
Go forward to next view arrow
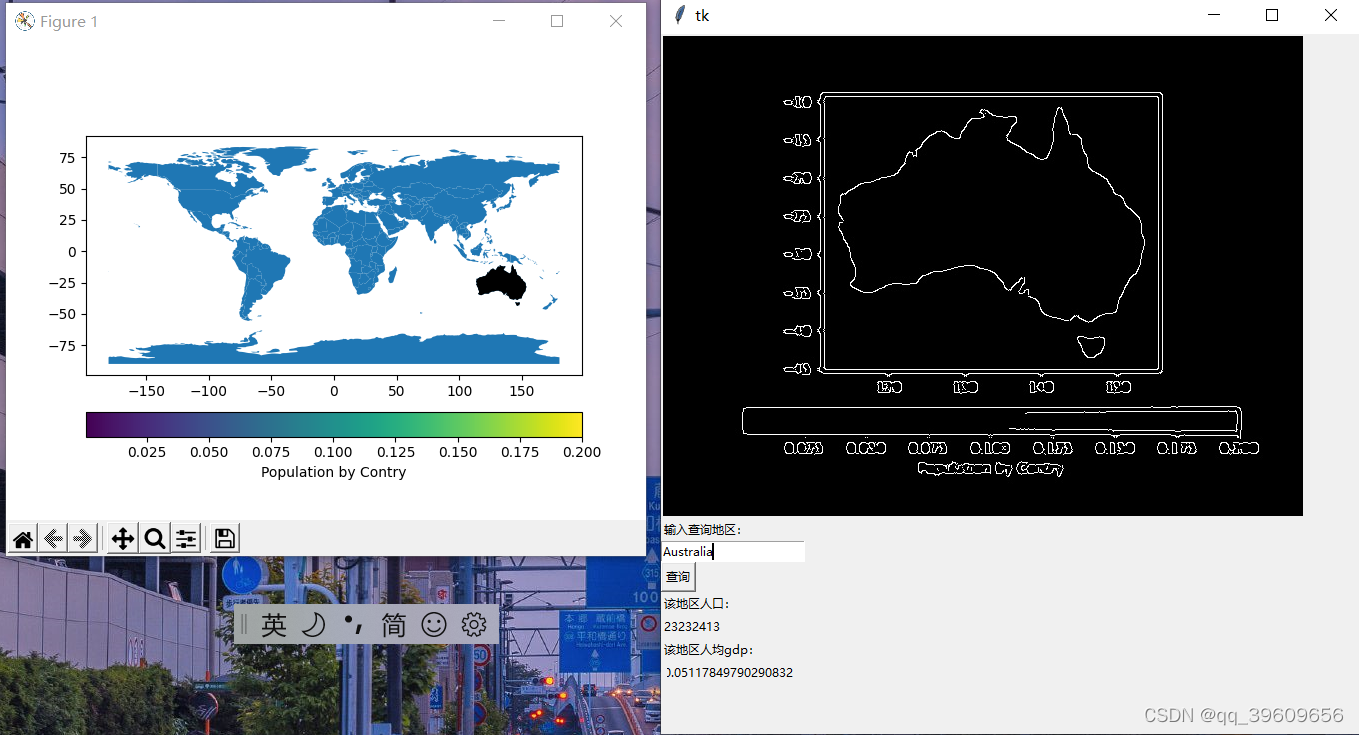[83, 540]
